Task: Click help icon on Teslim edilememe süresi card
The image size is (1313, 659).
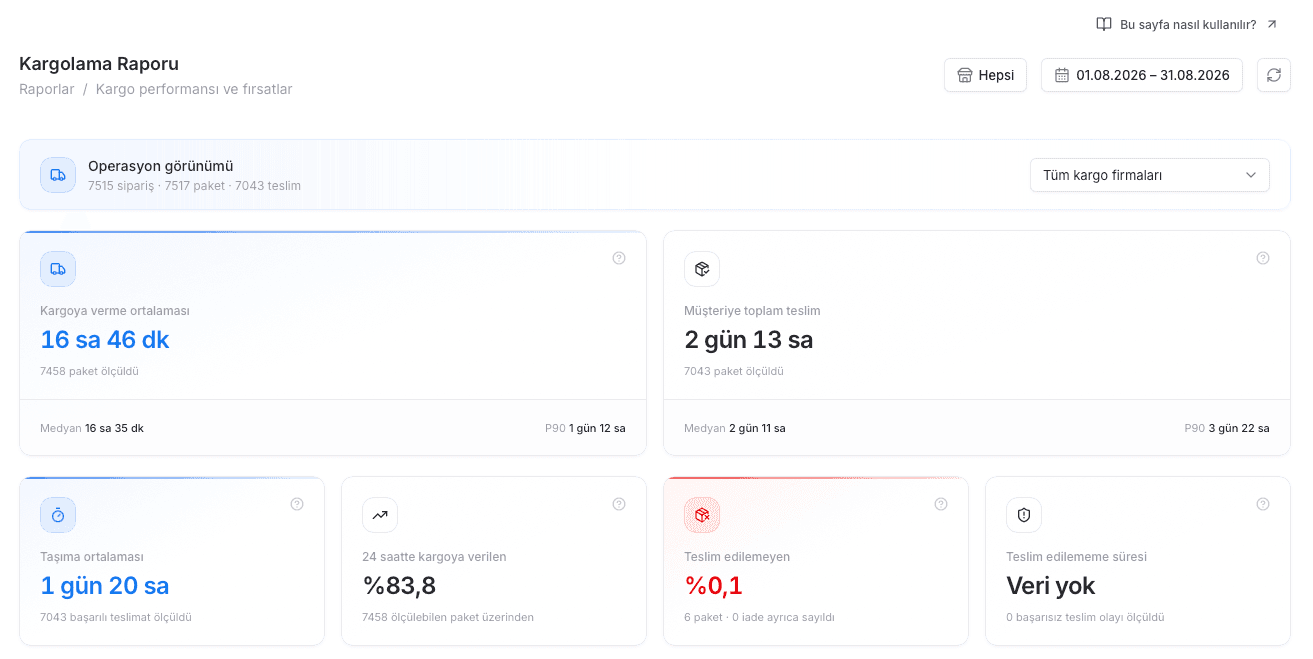Action: tap(1263, 504)
